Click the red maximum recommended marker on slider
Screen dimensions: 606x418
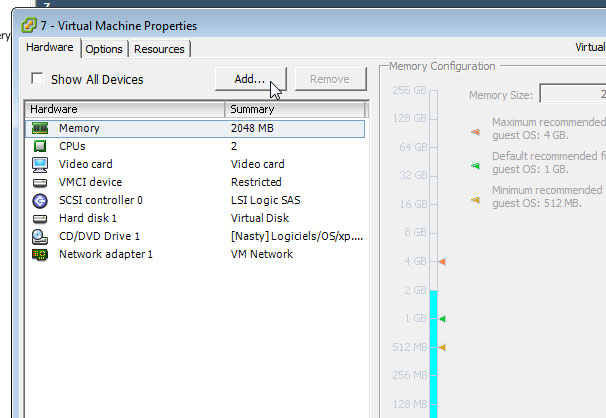click(x=443, y=262)
